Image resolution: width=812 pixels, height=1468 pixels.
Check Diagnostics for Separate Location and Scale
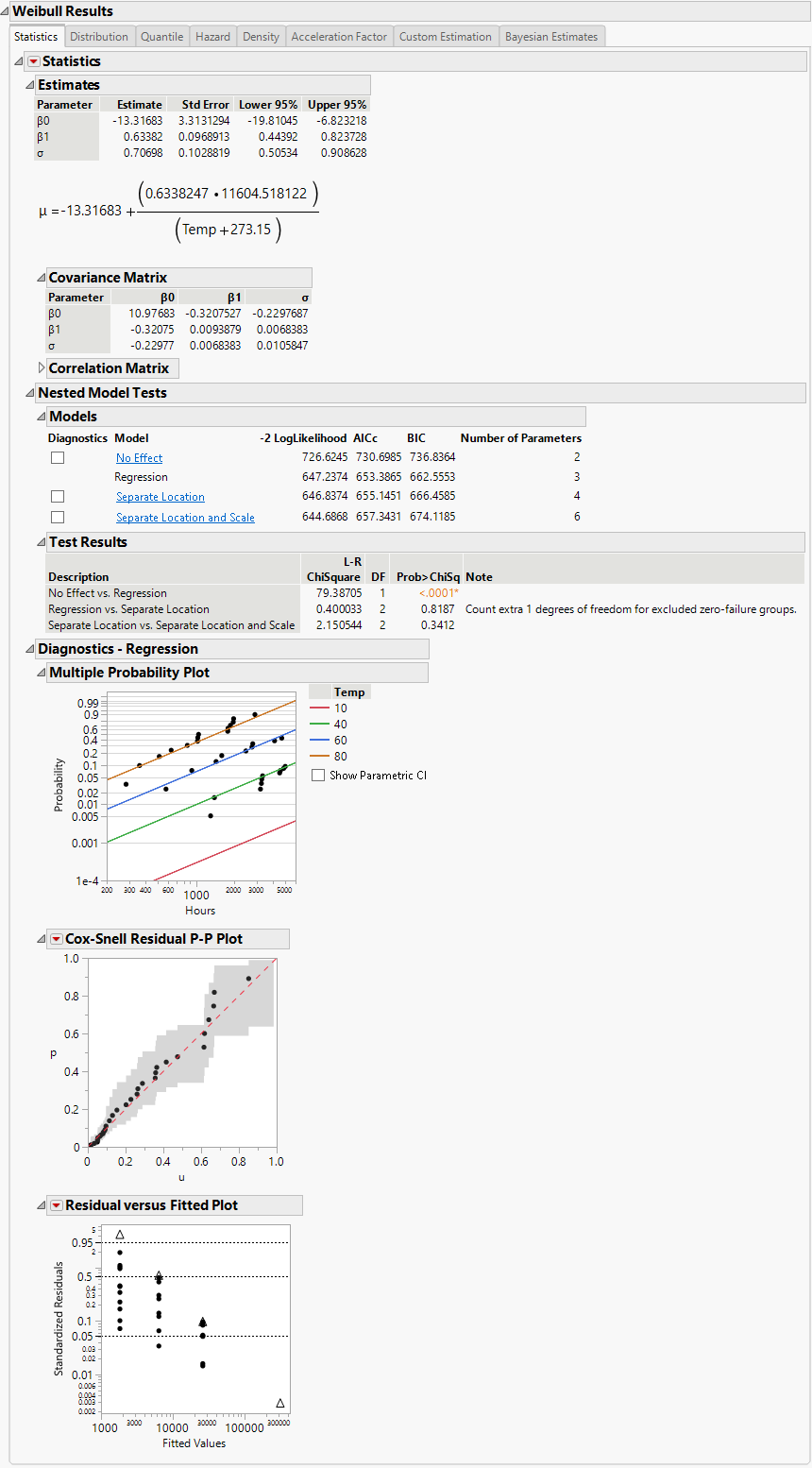(57, 516)
